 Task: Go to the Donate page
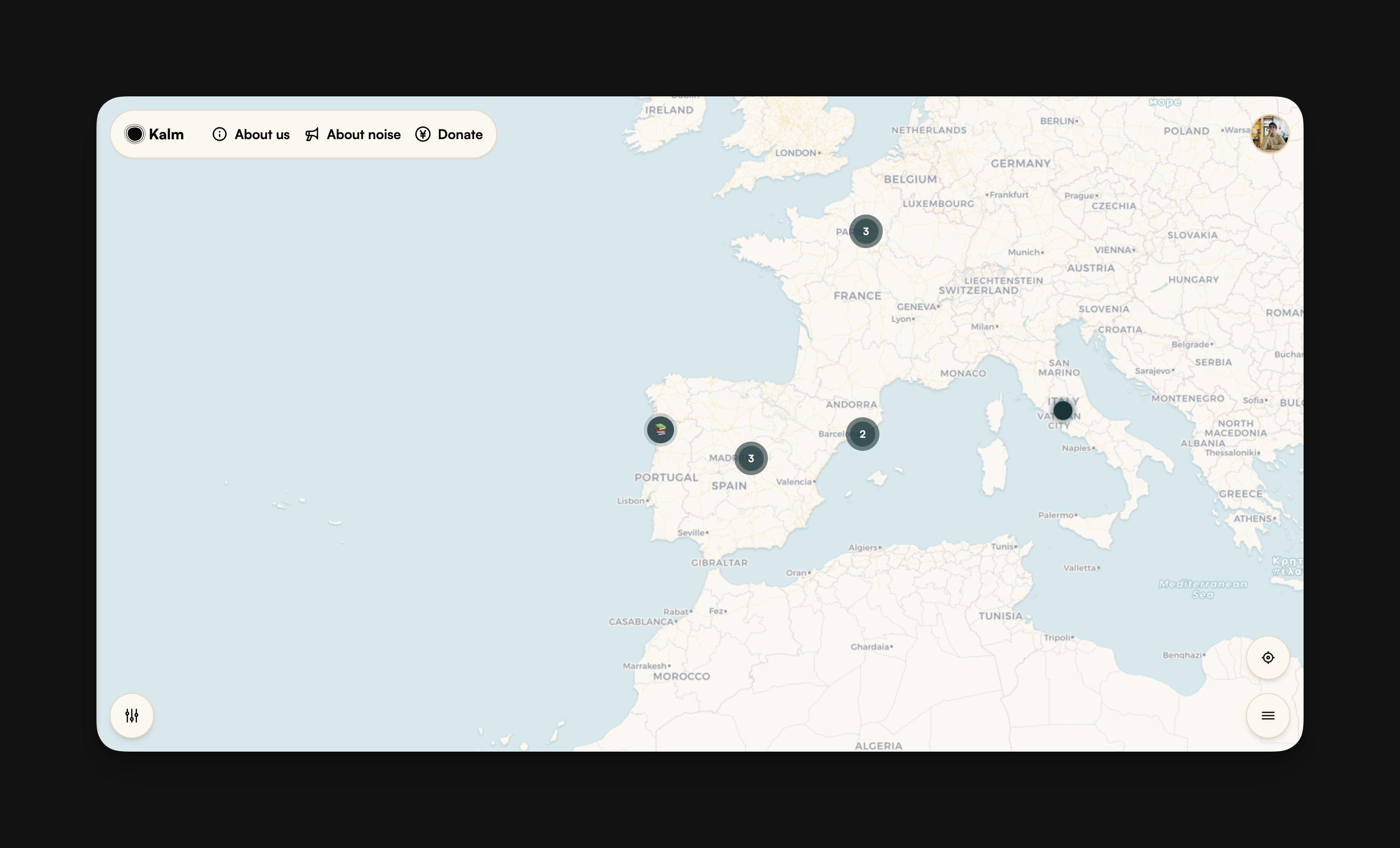(460, 134)
